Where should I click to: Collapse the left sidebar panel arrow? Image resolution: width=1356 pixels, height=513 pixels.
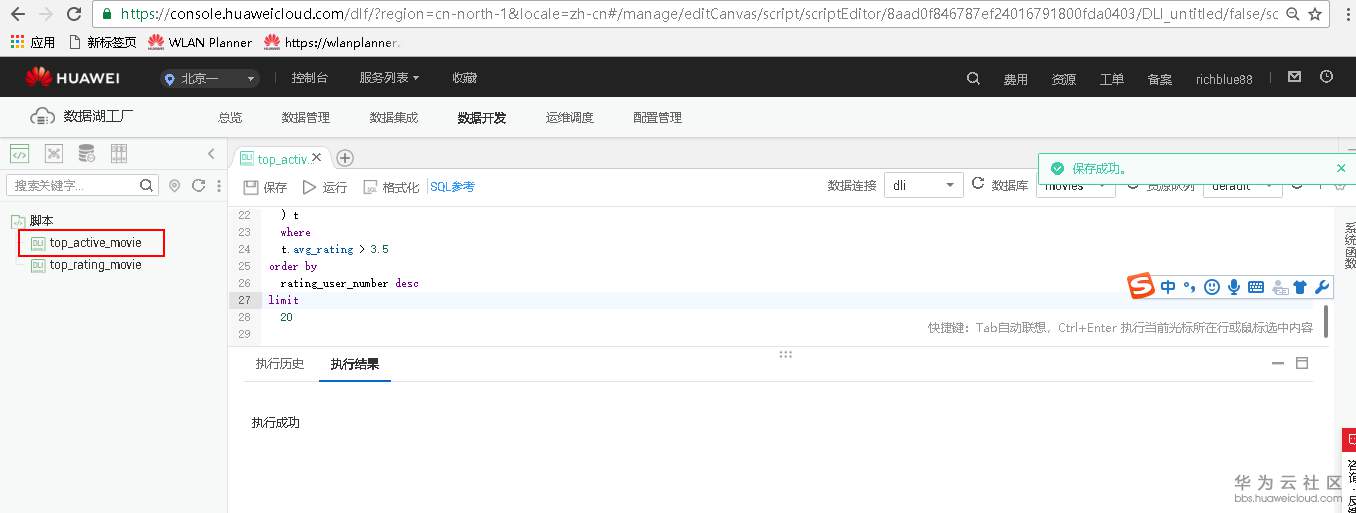(x=211, y=153)
